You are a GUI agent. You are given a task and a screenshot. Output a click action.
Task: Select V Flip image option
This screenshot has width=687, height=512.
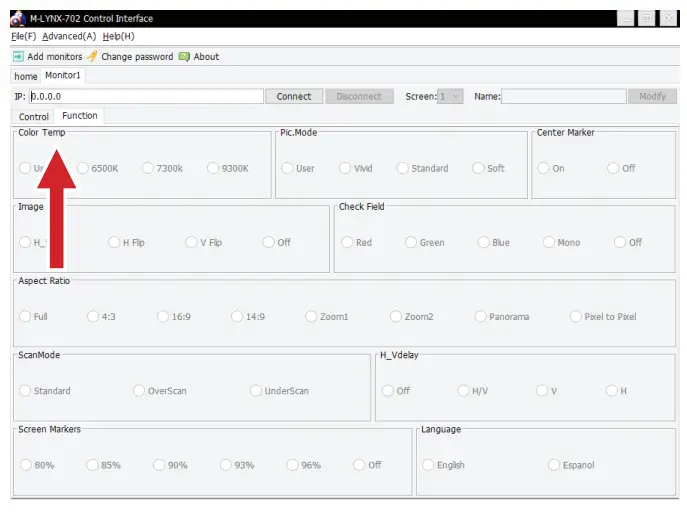point(204,242)
